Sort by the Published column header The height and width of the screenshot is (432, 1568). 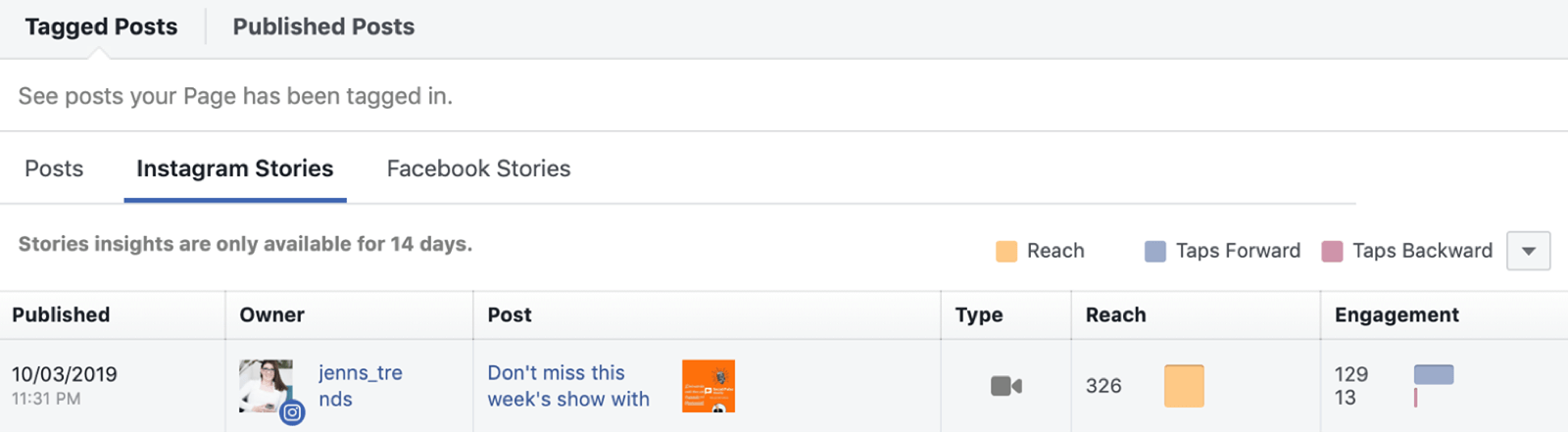(61, 314)
